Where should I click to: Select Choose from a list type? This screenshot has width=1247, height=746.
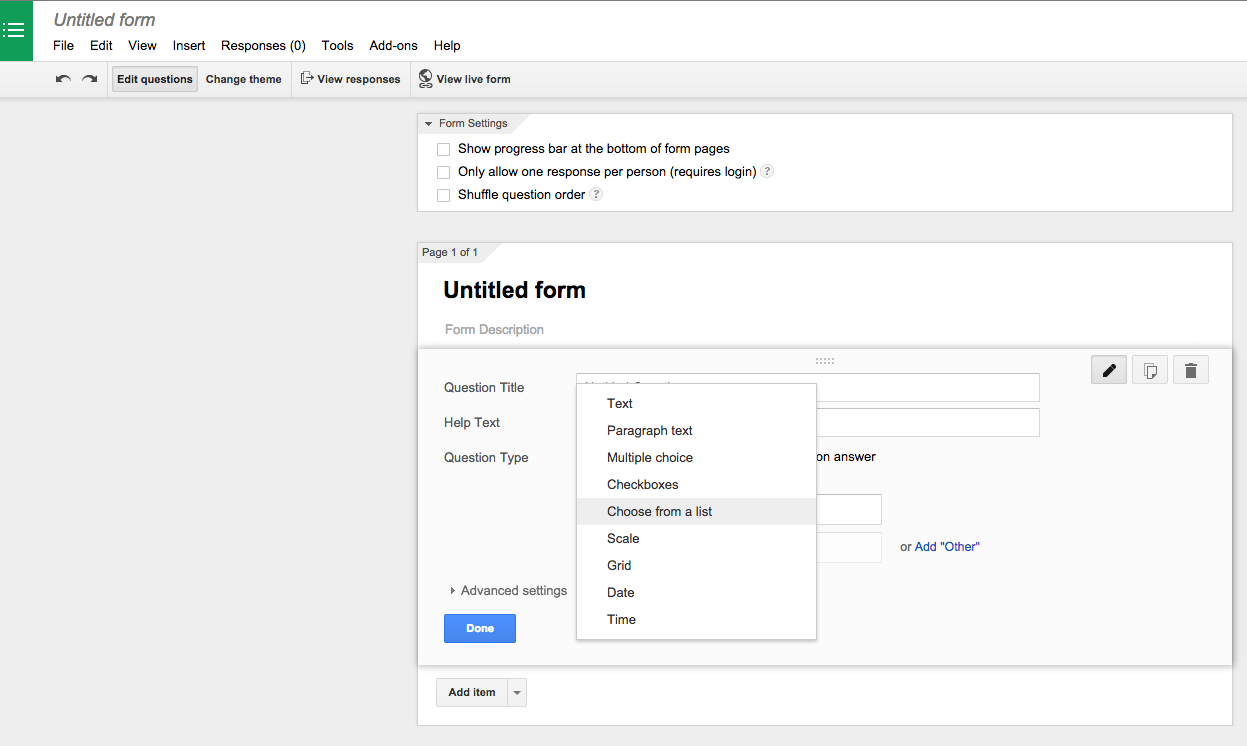click(697, 511)
